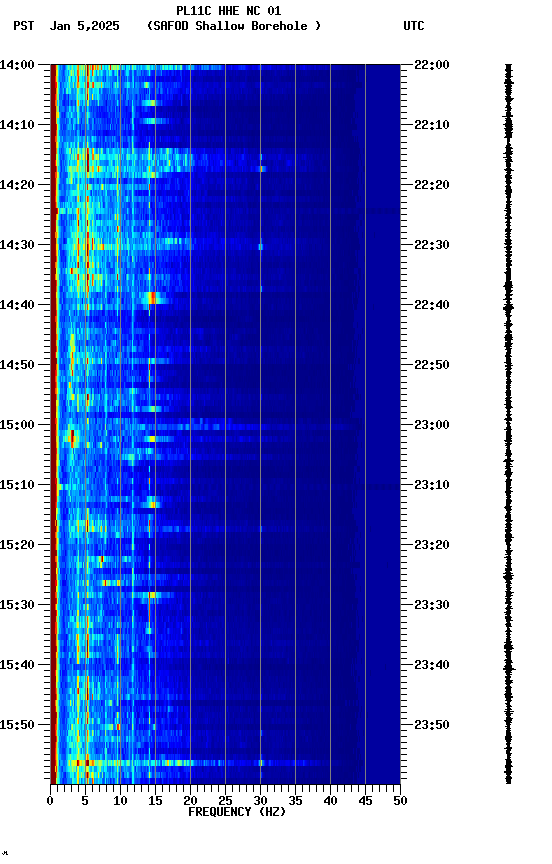
Task: Click the 14:30 PST time label
Action: pyautogui.click(x=17, y=245)
